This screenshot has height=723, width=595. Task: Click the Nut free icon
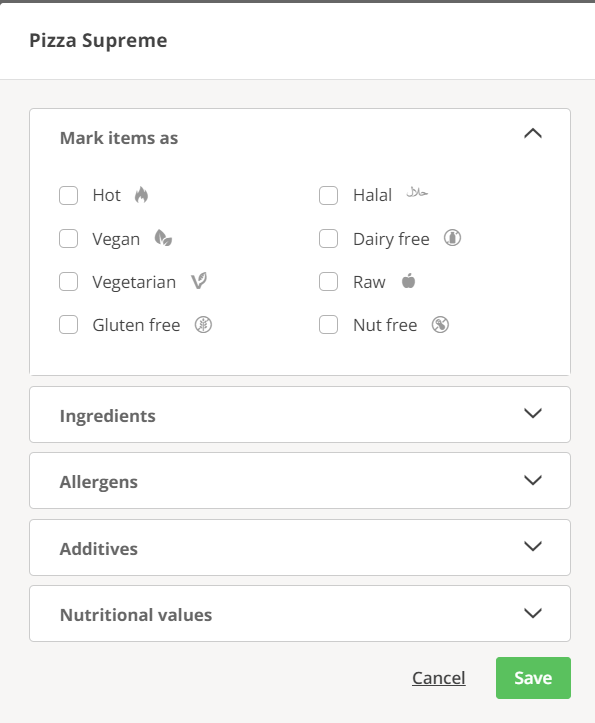pyautogui.click(x=440, y=325)
